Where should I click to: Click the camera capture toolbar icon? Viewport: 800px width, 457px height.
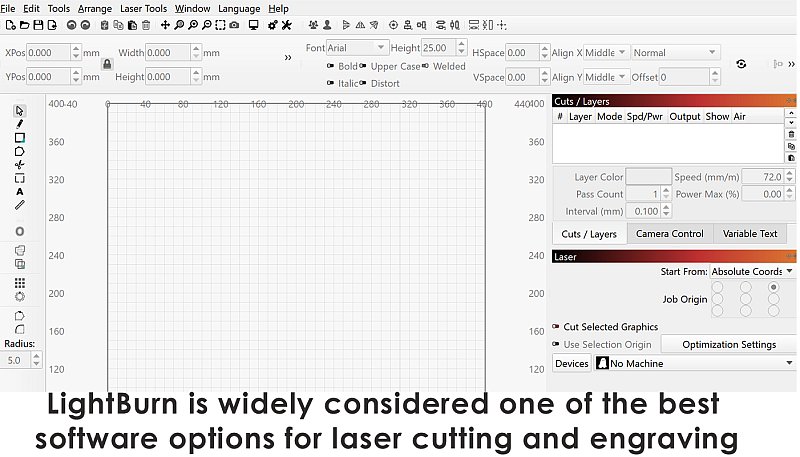(x=234, y=24)
